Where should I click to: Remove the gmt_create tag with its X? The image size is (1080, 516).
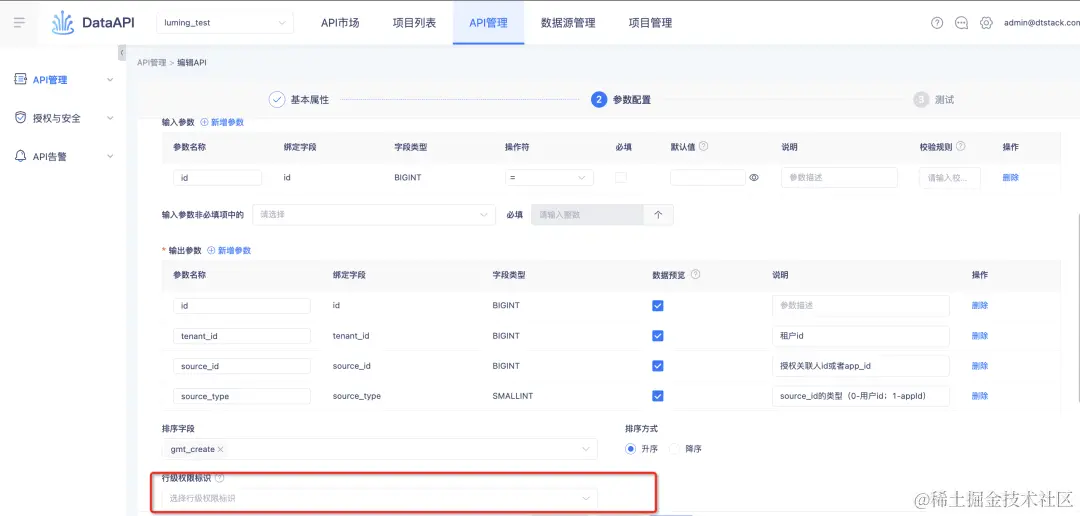[220, 449]
